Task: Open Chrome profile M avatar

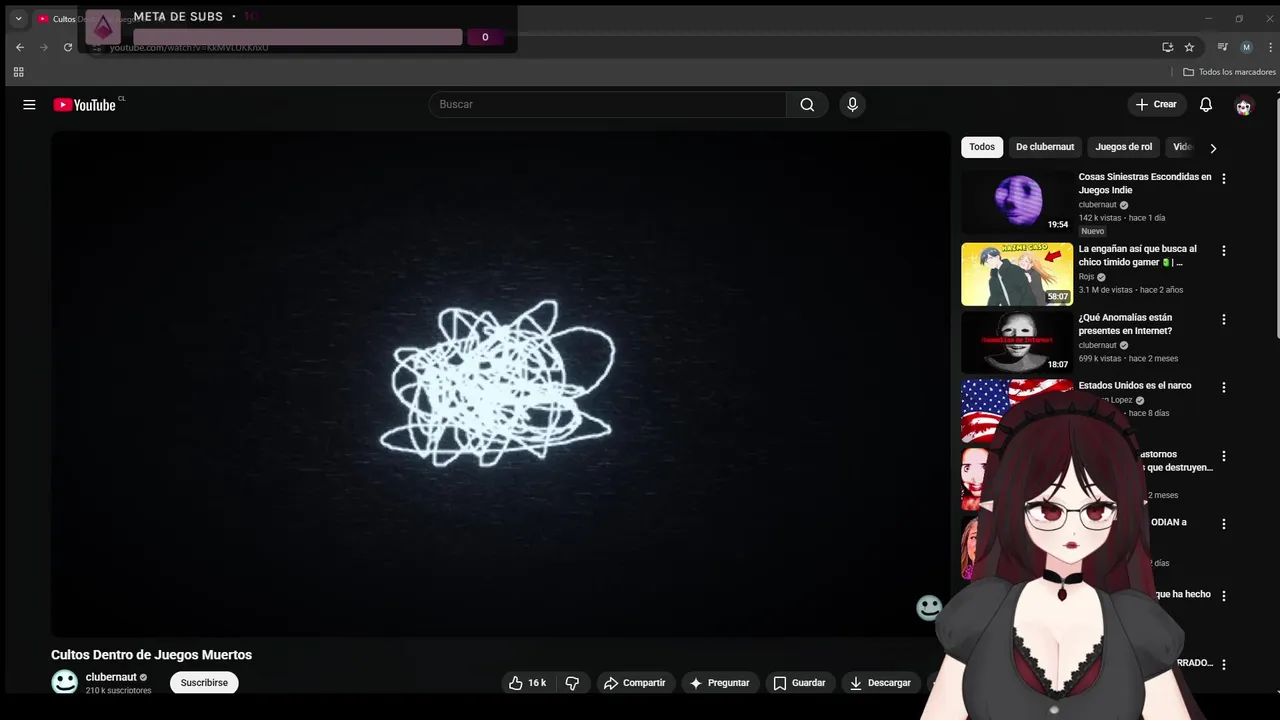Action: 1246,47
